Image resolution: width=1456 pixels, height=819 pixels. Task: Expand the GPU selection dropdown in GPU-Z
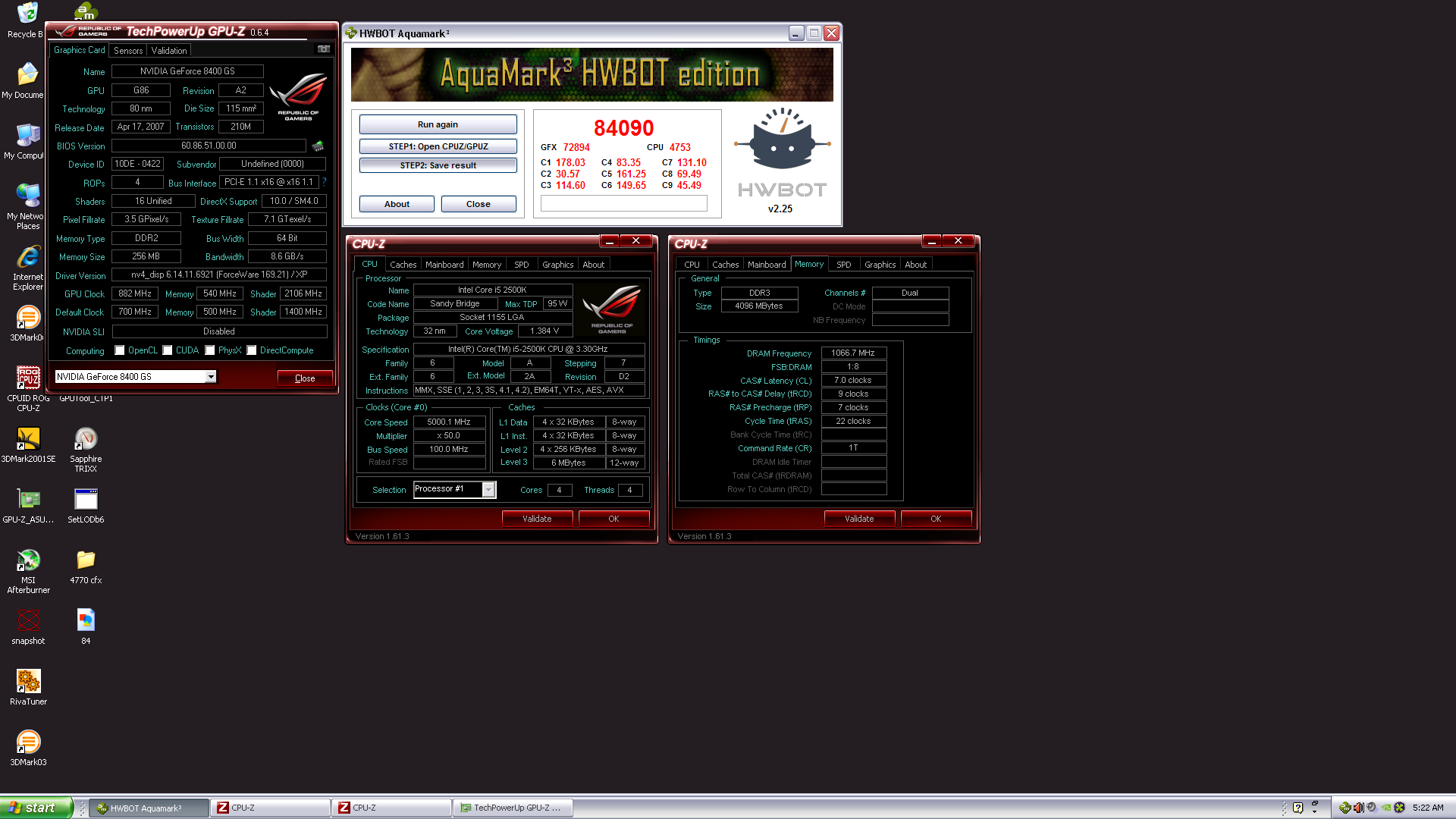click(211, 377)
